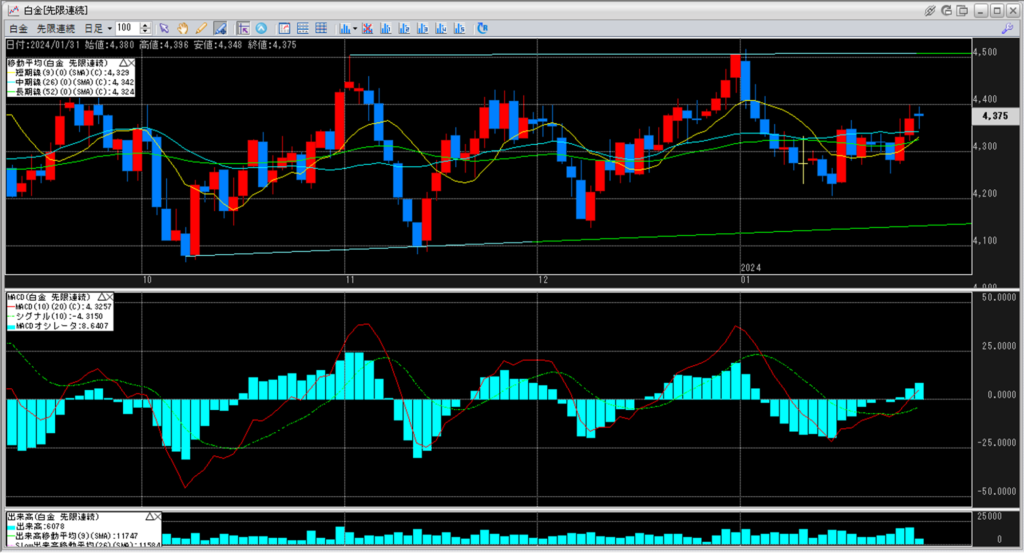Collapse the MACD legend with triangle
The width and height of the screenshot is (1024, 553).
pos(101,297)
